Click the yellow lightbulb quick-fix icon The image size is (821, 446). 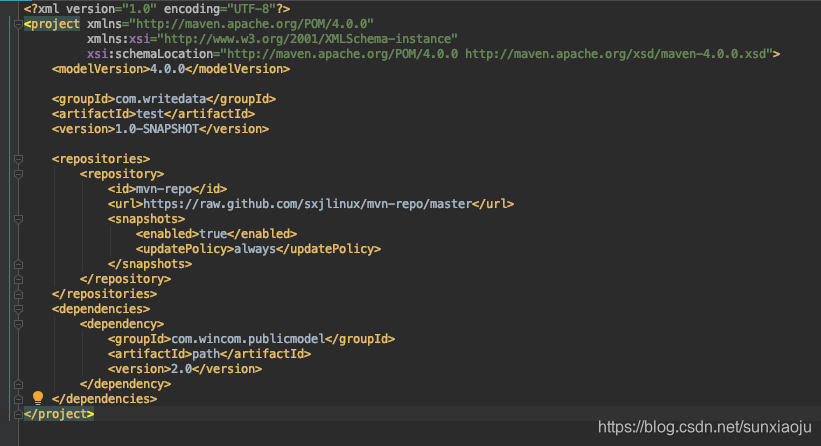point(38,398)
